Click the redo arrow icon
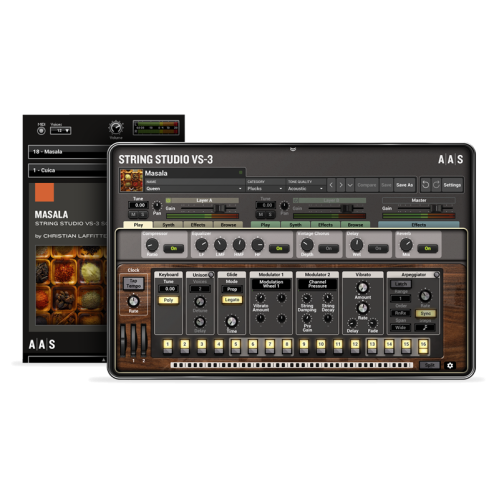The width and height of the screenshot is (499, 500). pyautogui.click(x=436, y=185)
